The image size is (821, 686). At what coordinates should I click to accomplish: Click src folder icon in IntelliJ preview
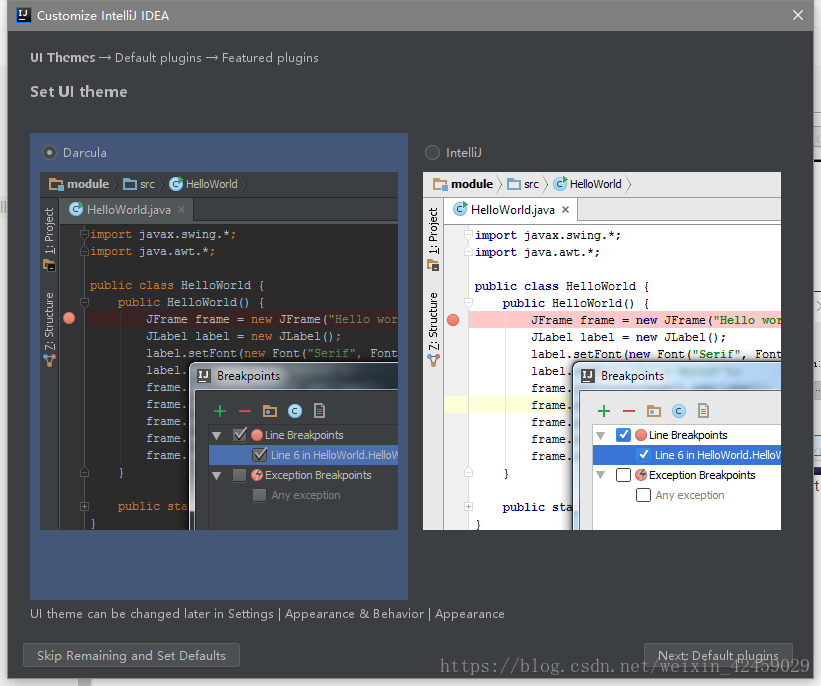tap(514, 184)
